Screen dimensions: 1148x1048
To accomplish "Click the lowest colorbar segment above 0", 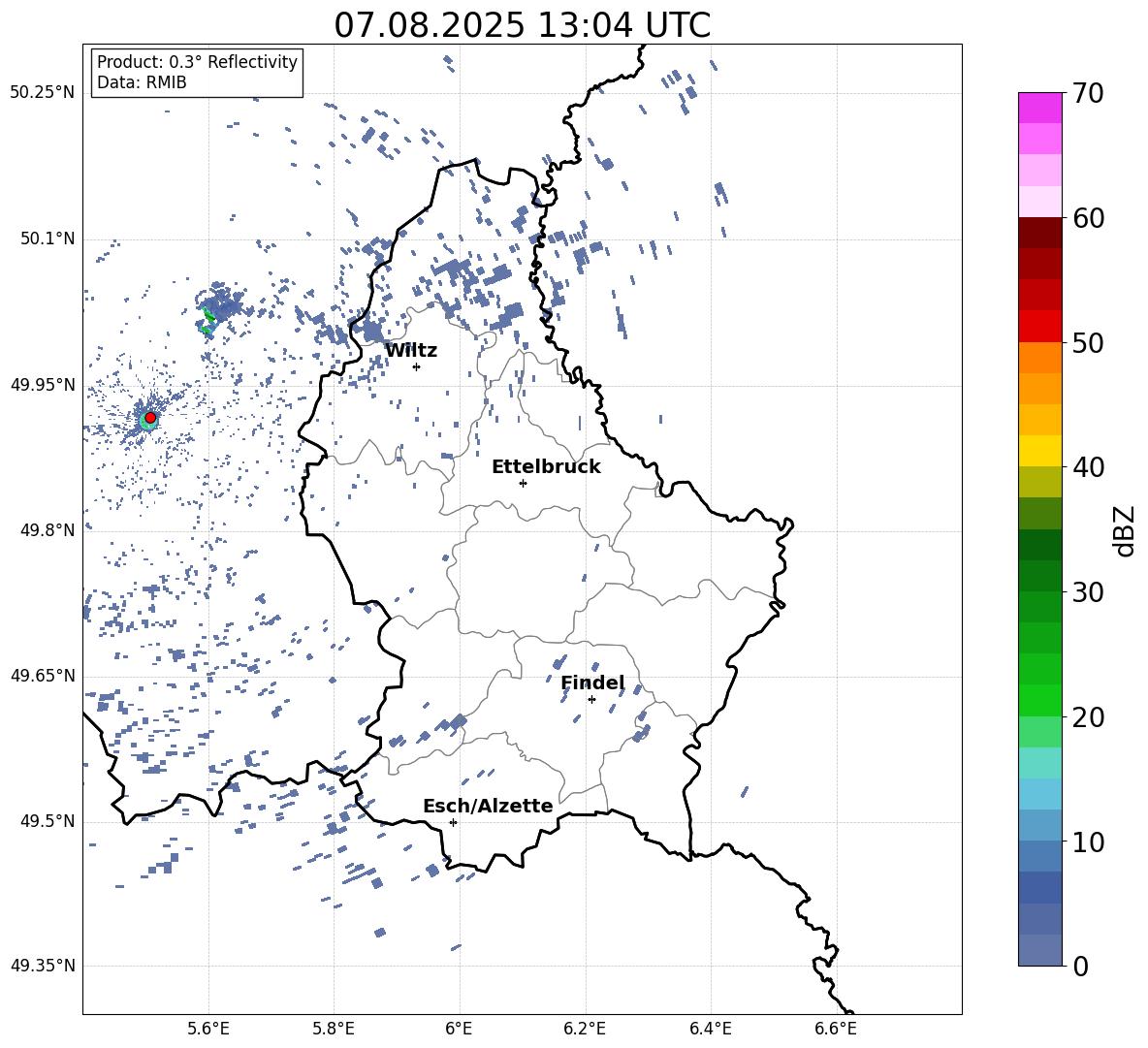I will (x=1040, y=950).
